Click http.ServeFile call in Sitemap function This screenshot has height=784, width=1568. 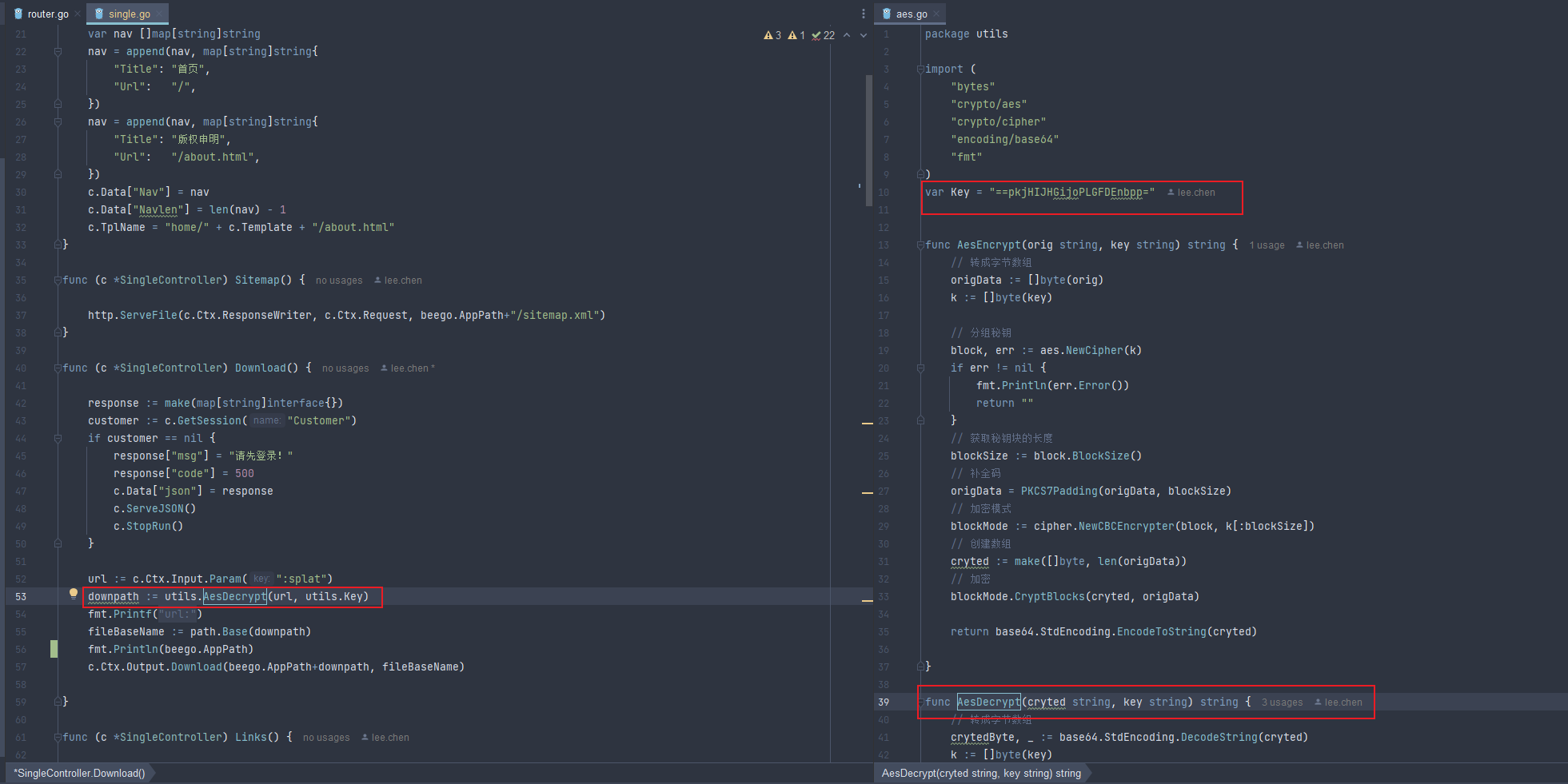346,316
